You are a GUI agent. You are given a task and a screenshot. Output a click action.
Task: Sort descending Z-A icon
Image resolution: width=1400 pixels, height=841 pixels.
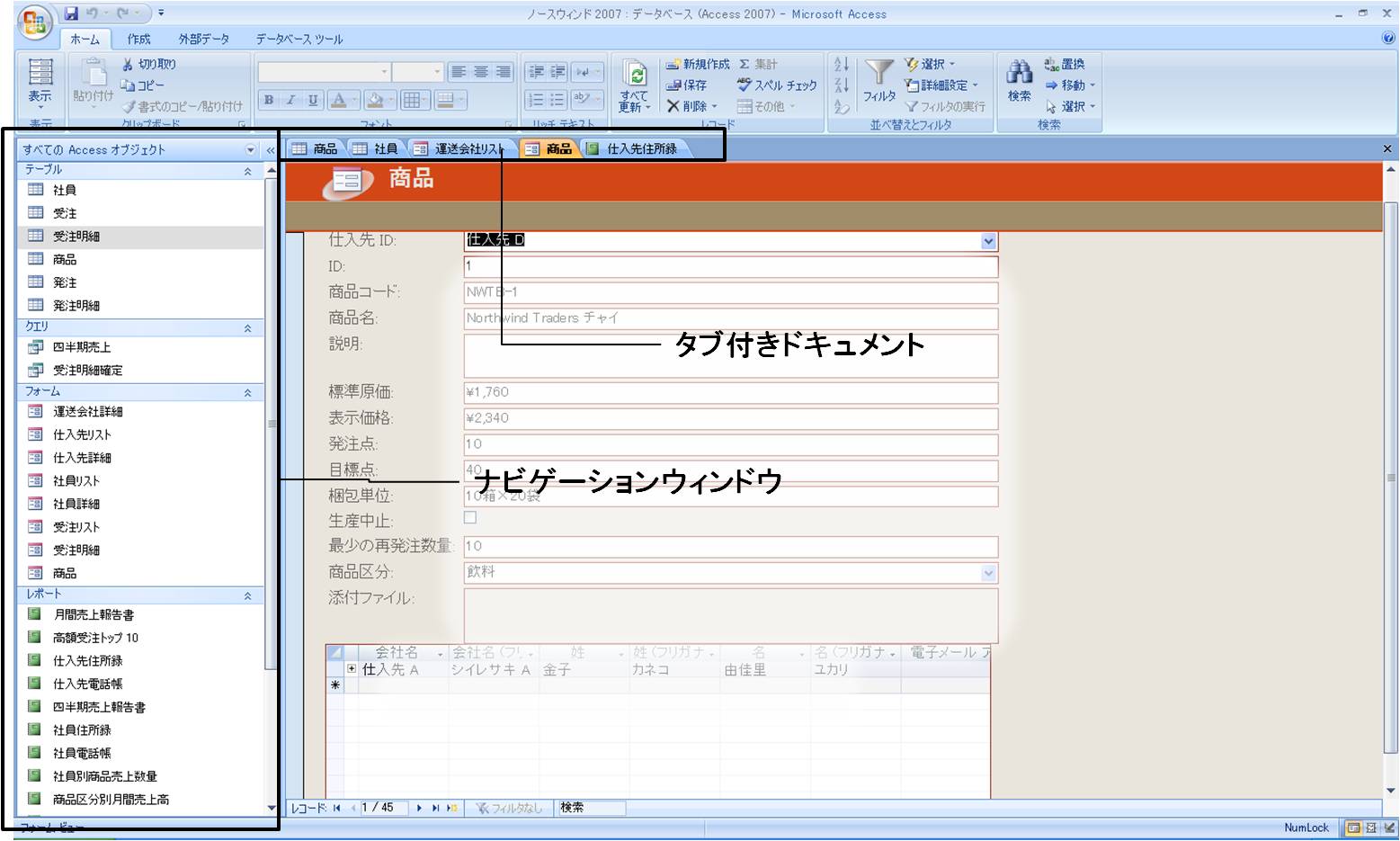coord(842,85)
